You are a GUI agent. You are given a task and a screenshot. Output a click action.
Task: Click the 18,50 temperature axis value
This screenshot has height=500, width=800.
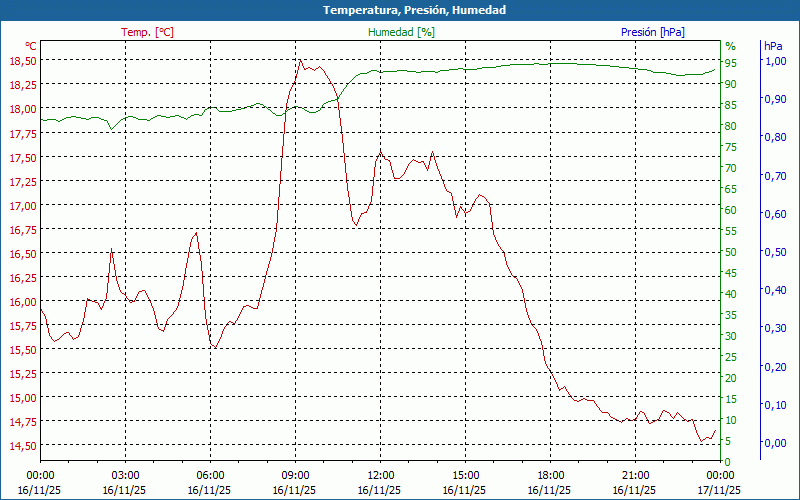[22, 61]
